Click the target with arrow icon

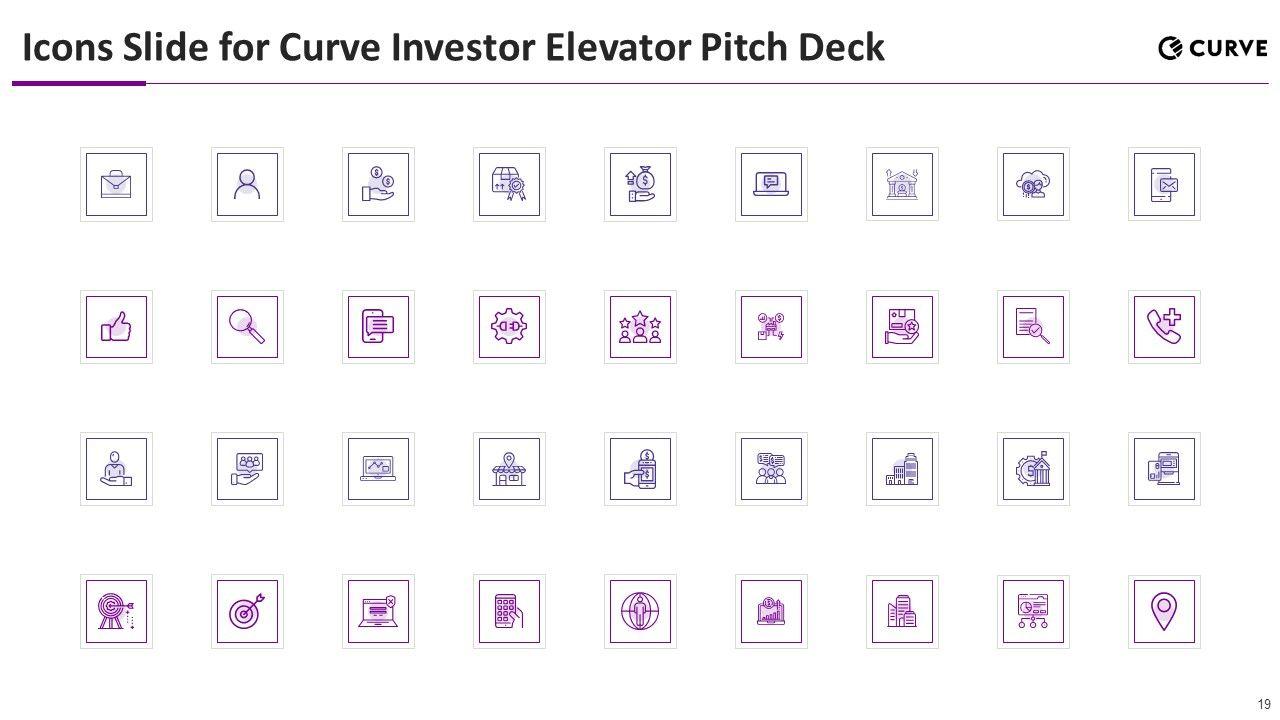(247, 611)
